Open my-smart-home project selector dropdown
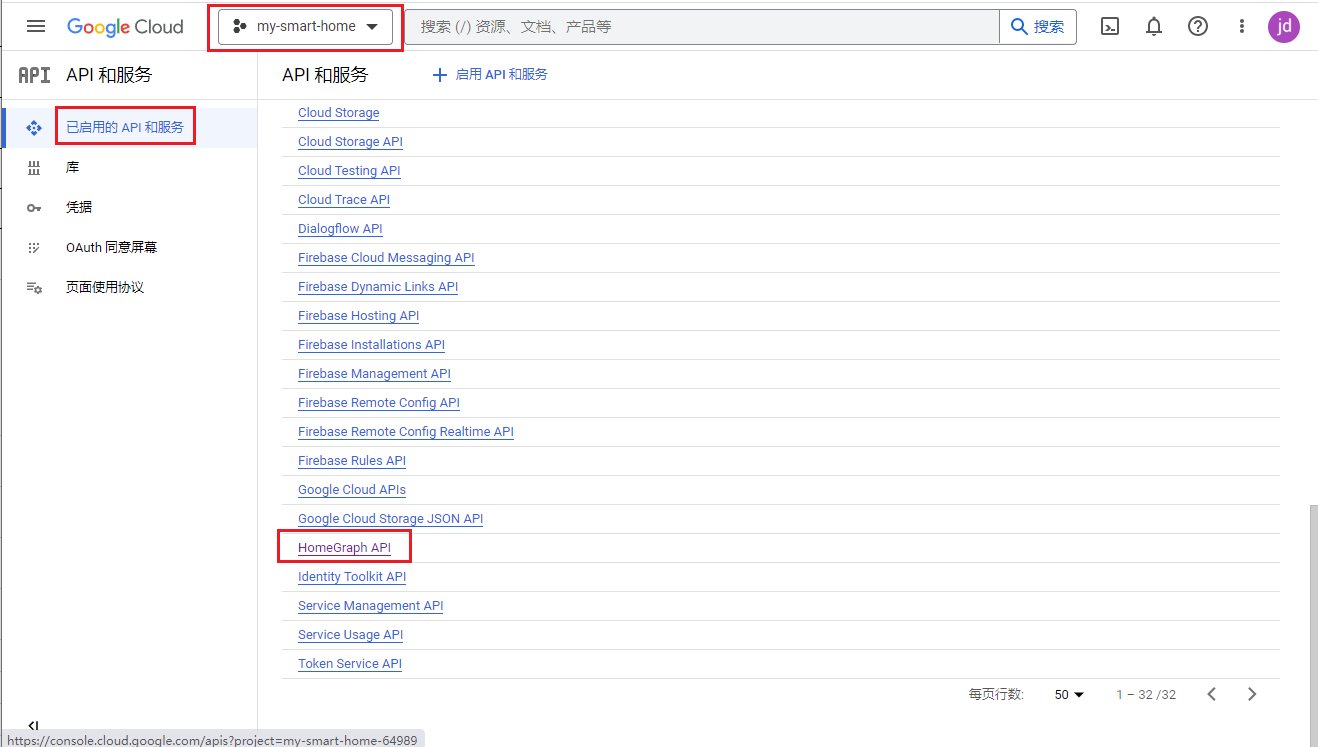Viewport: 1318px width, 747px height. click(305, 27)
